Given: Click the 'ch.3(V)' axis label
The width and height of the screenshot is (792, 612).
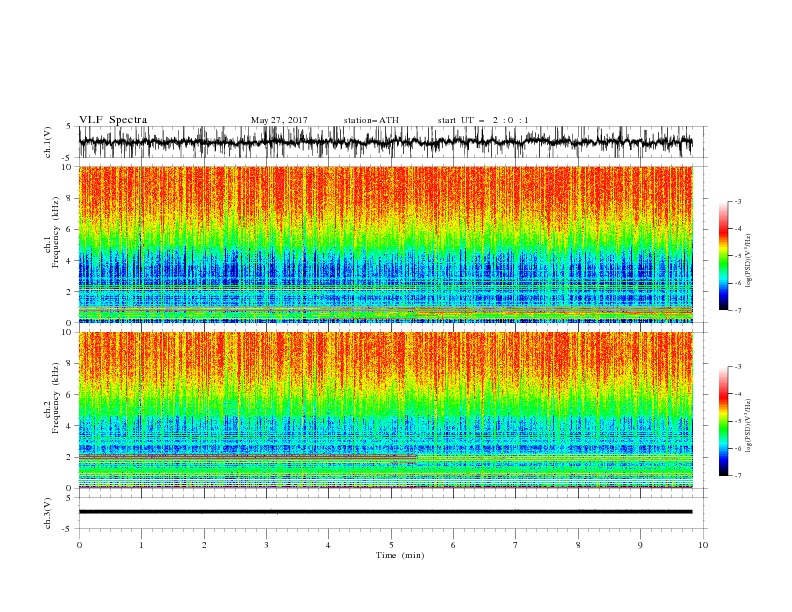Looking at the screenshot, I should 48,513.
